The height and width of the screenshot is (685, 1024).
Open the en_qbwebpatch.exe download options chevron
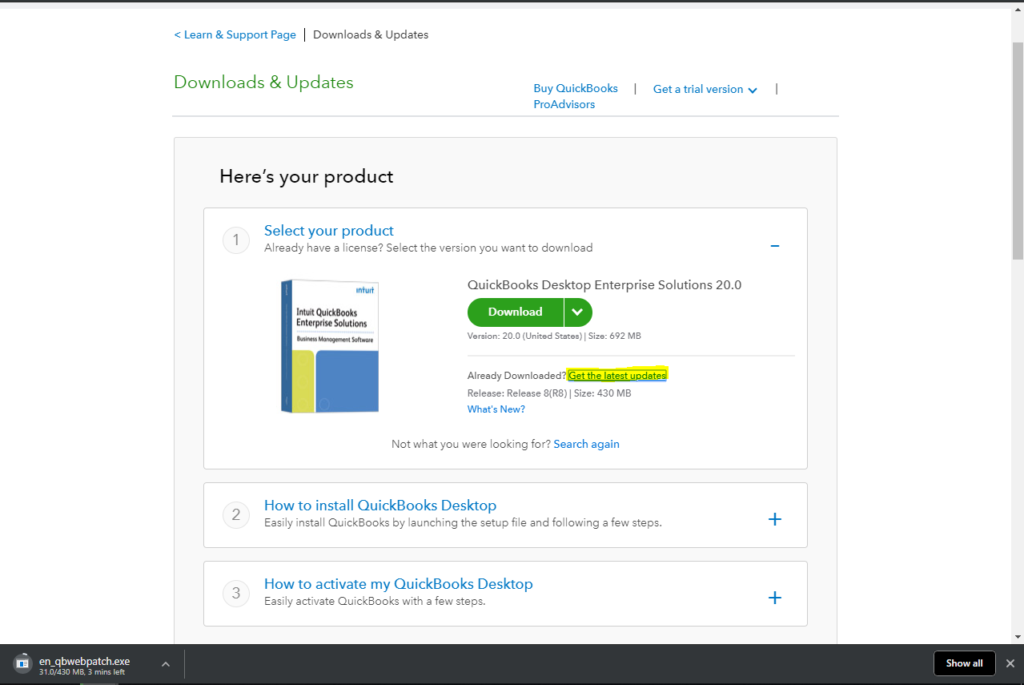[x=166, y=664]
